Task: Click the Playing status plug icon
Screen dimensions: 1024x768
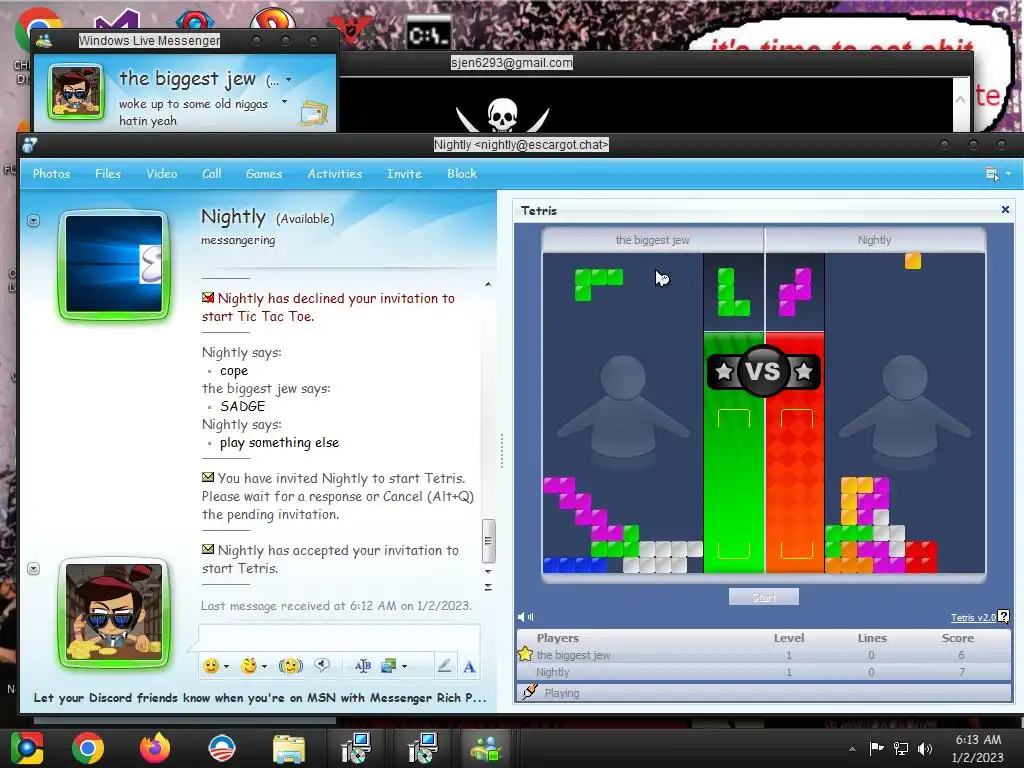Action: 530,692
